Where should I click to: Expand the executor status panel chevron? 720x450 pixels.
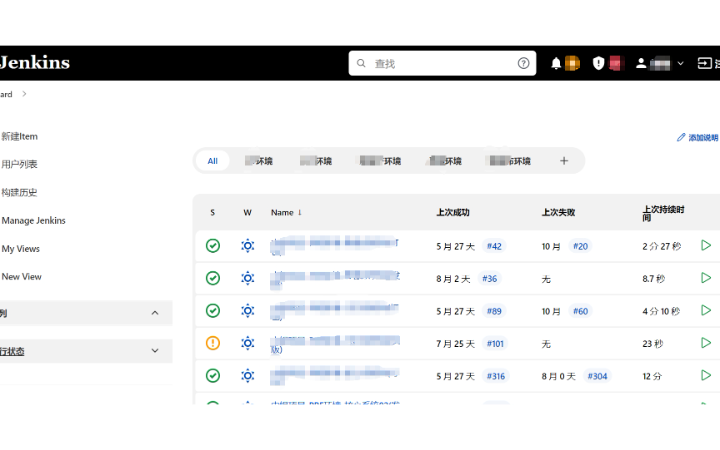[155, 351]
